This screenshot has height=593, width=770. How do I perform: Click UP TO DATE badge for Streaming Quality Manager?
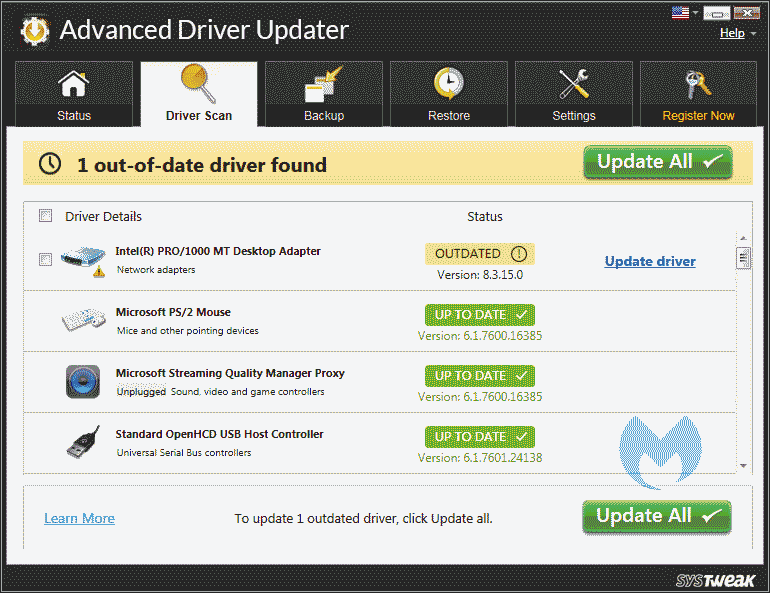point(480,376)
